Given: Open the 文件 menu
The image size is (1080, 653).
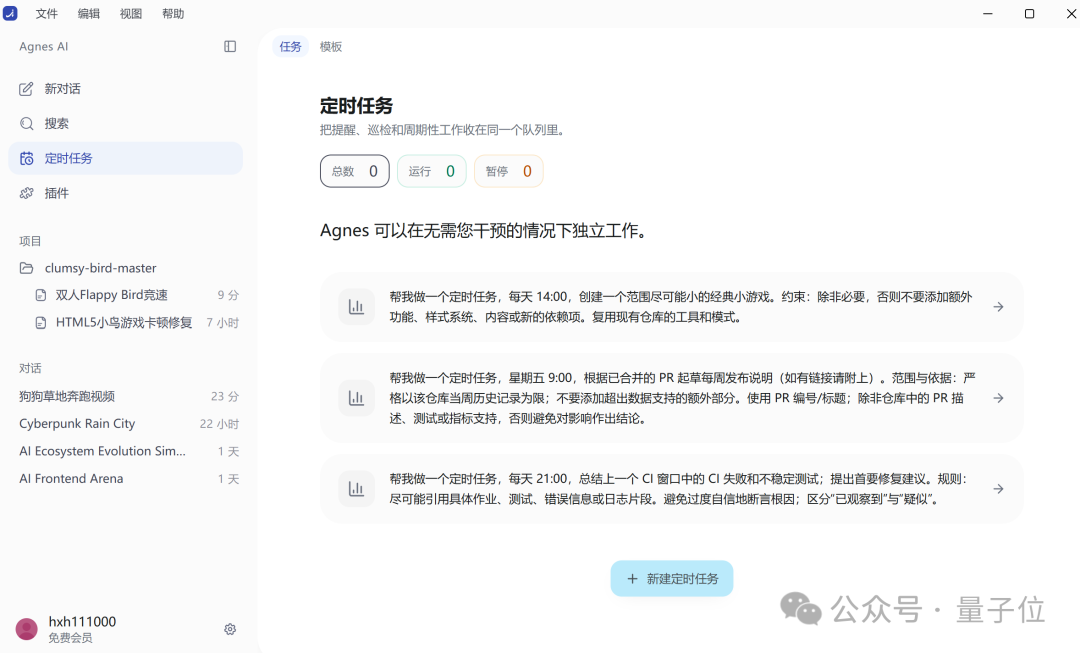Looking at the screenshot, I should tap(47, 14).
